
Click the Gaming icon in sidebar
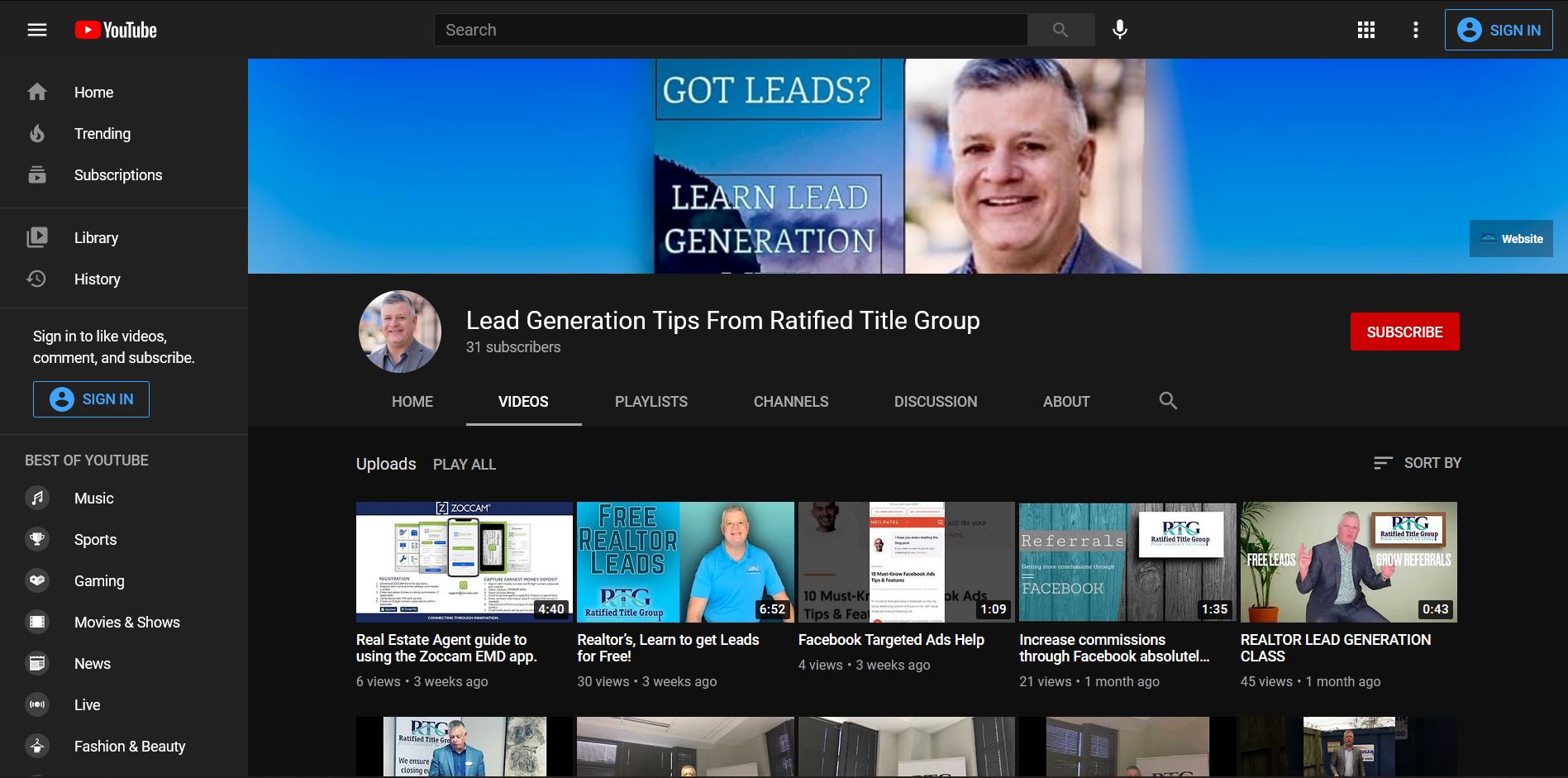37,580
